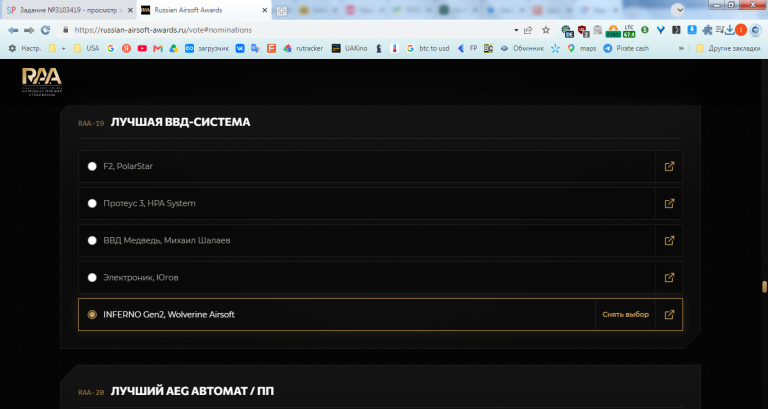Reload the page with the refresh icon

point(45,30)
